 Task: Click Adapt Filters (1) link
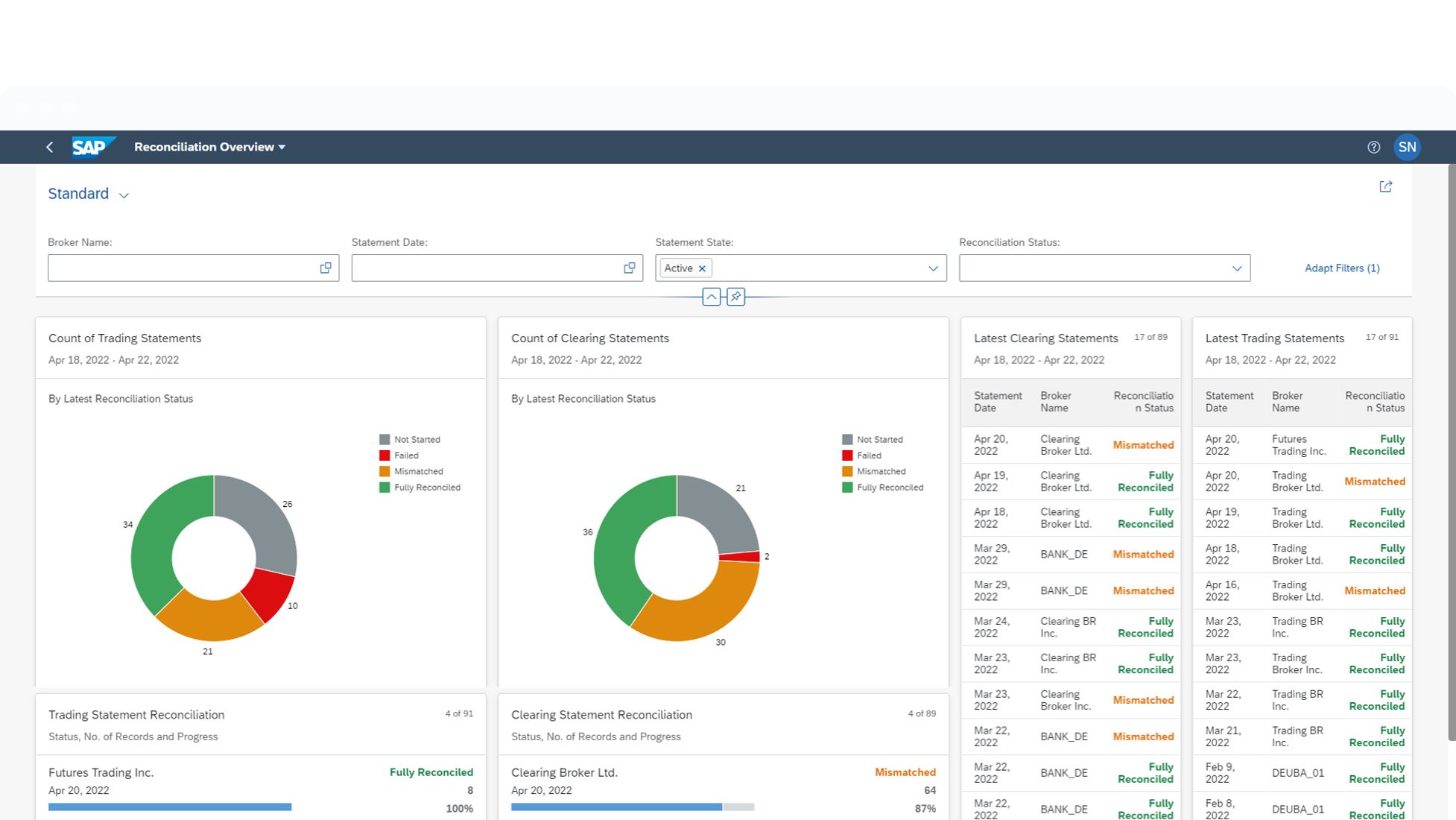pos(1341,268)
